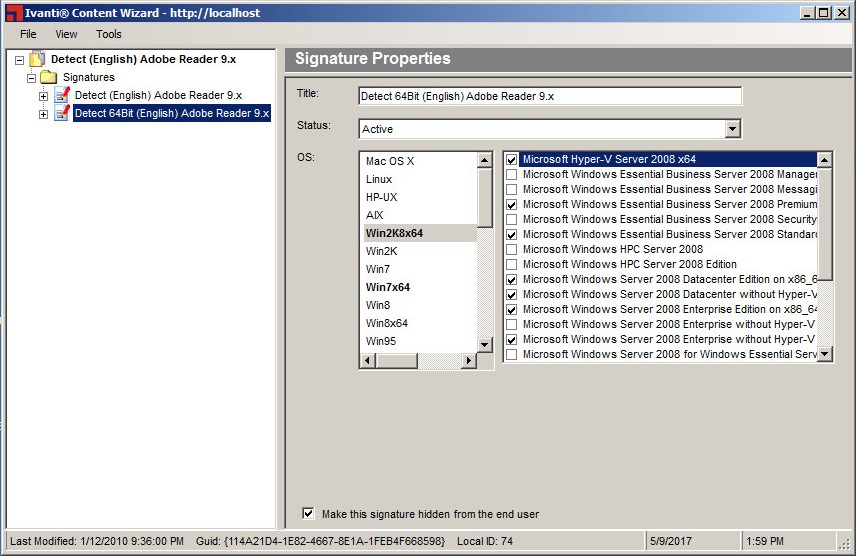Close the Content Wizard window
This screenshot has height=556, width=856.
(x=841, y=13)
